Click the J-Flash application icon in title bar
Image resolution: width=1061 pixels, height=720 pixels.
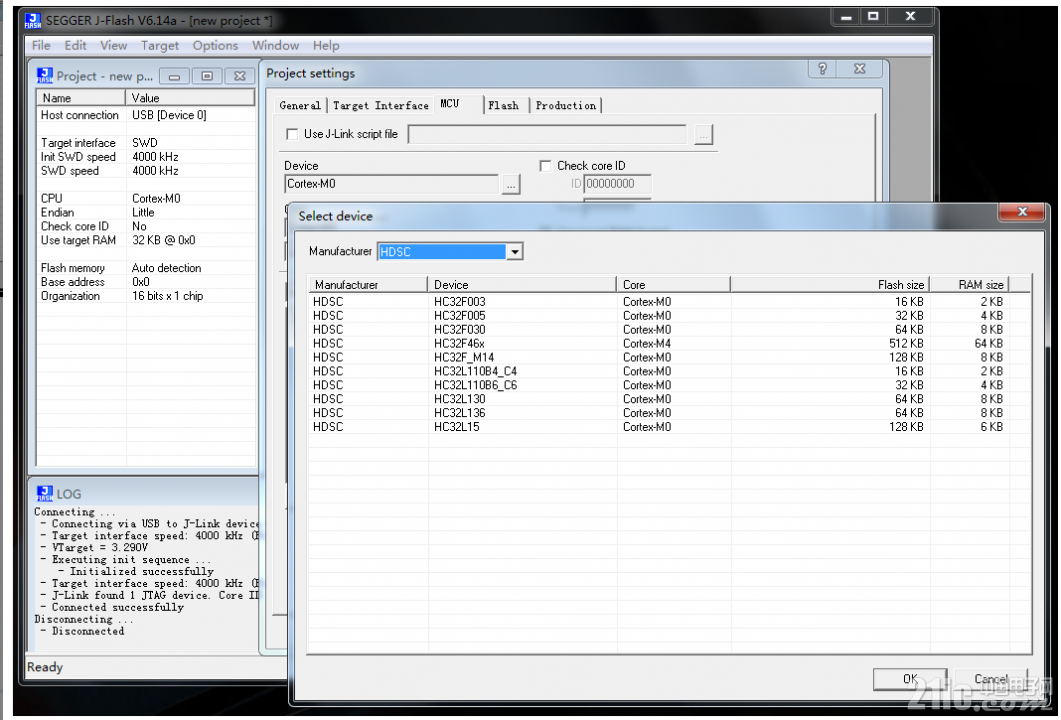(x=32, y=21)
